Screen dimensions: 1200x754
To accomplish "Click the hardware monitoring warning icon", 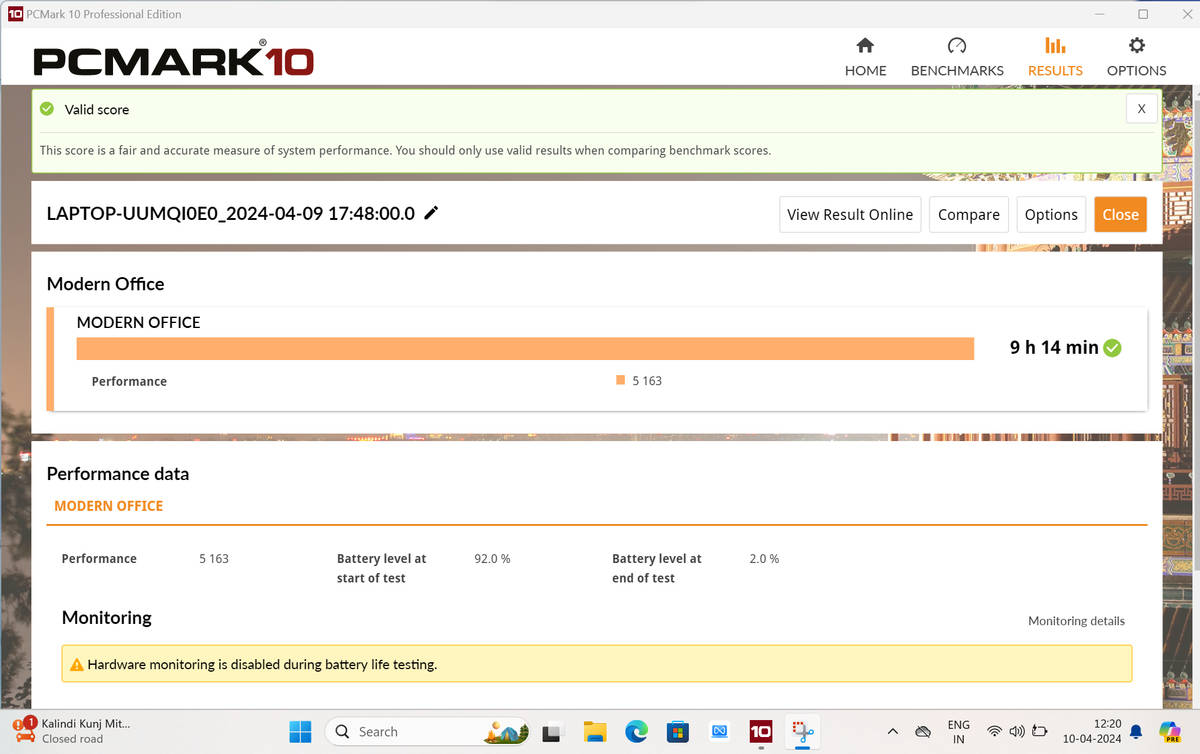I will click(76, 664).
